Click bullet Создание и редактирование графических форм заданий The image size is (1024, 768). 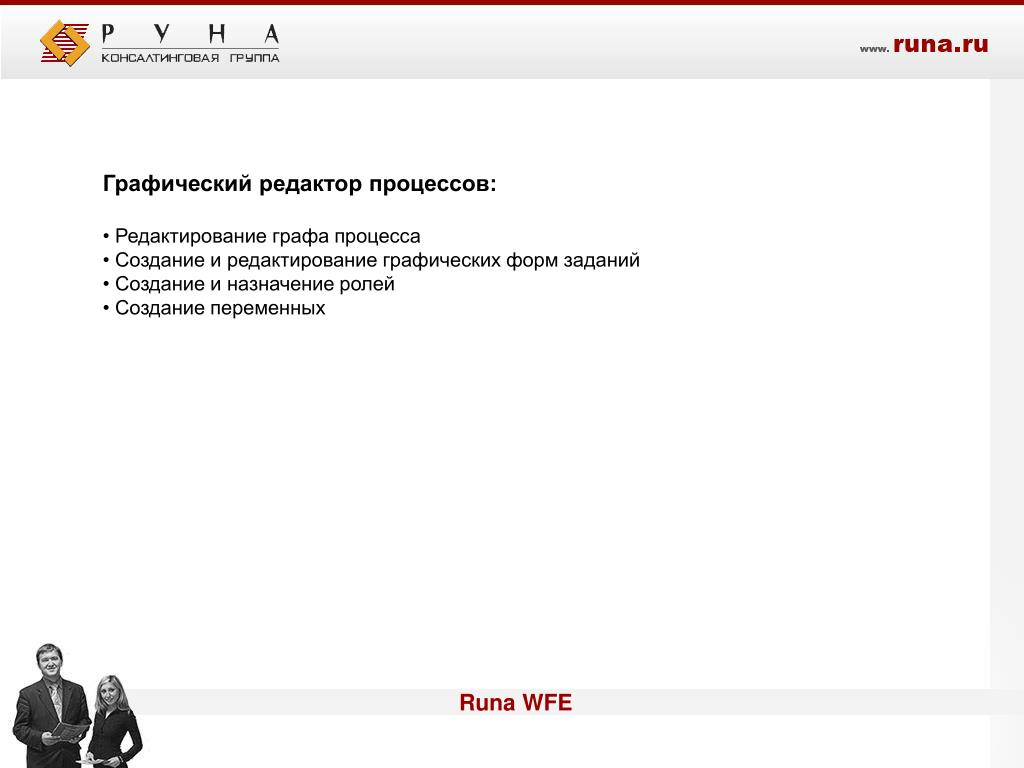click(x=371, y=260)
